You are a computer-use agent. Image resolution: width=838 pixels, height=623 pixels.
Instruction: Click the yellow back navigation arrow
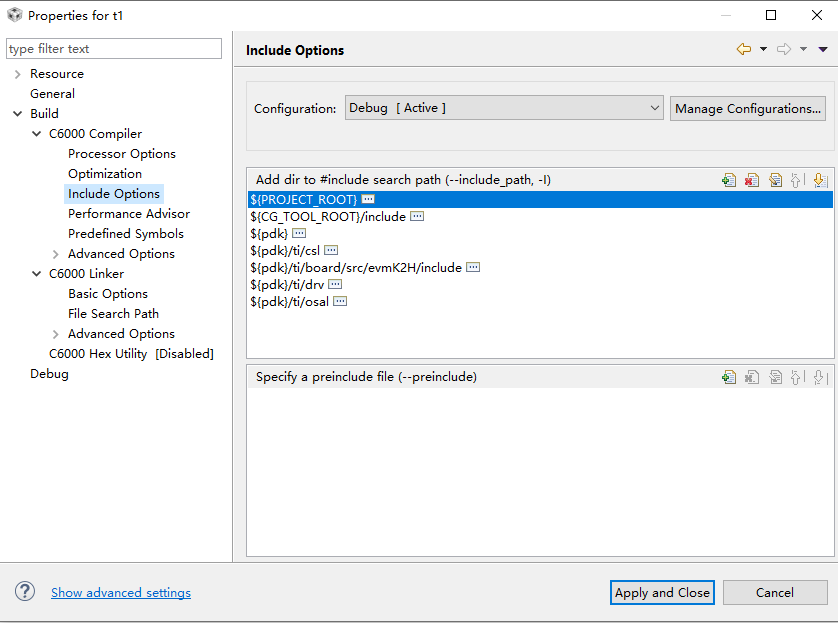743,49
